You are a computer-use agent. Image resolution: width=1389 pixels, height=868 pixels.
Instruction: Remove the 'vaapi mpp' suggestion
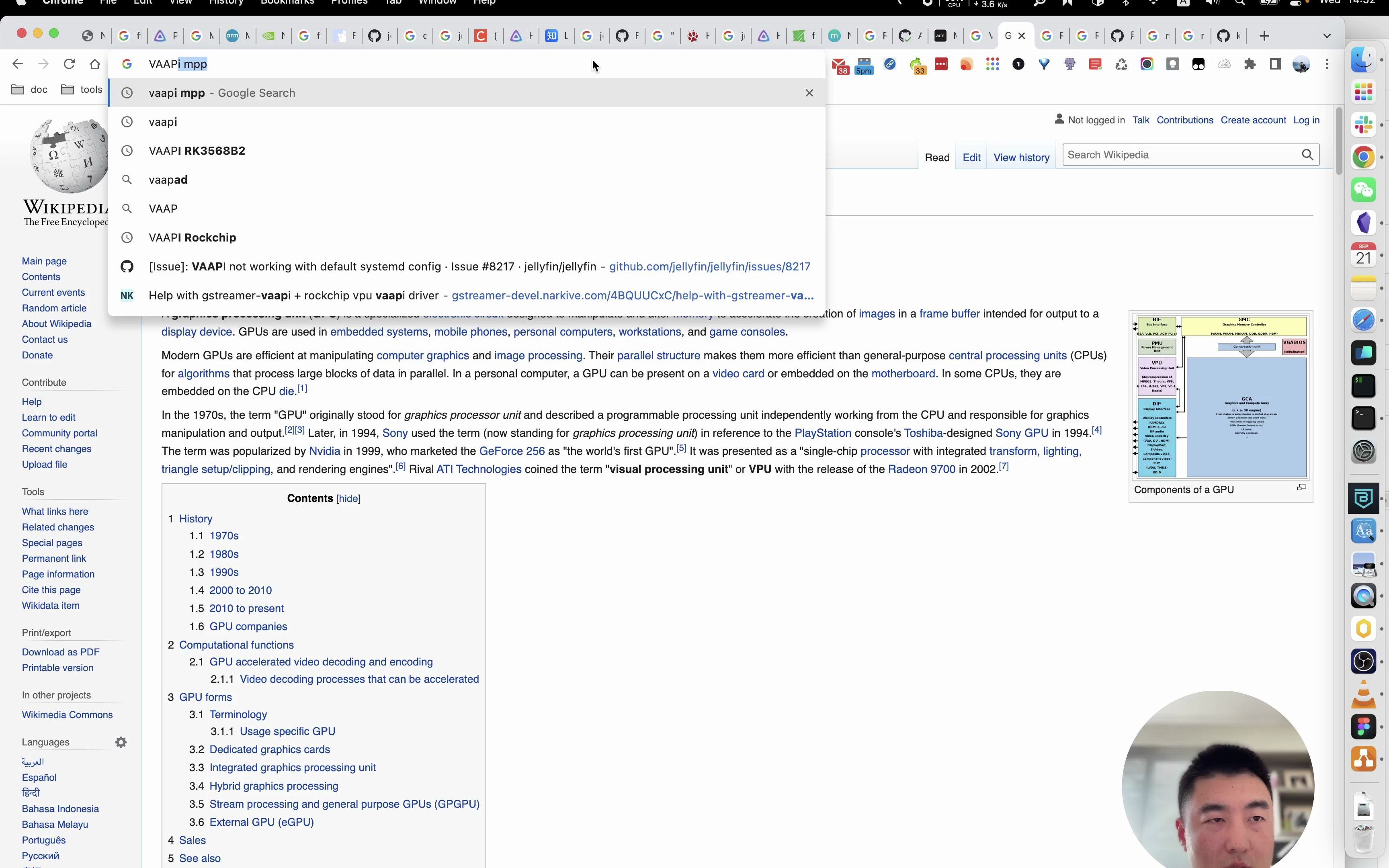pyautogui.click(x=809, y=93)
